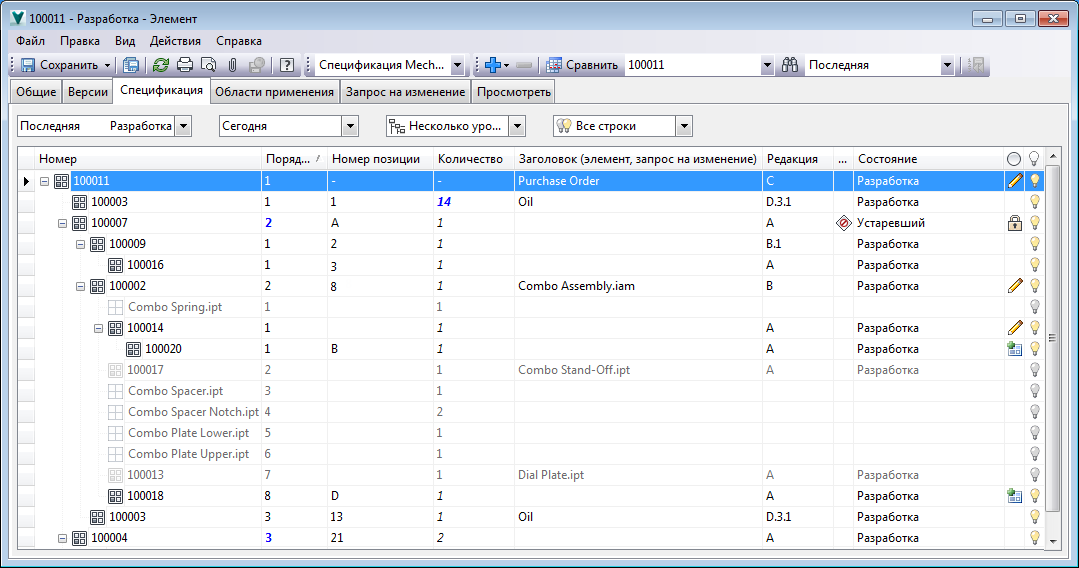Open print preview with the magnifier page icon

209,65
